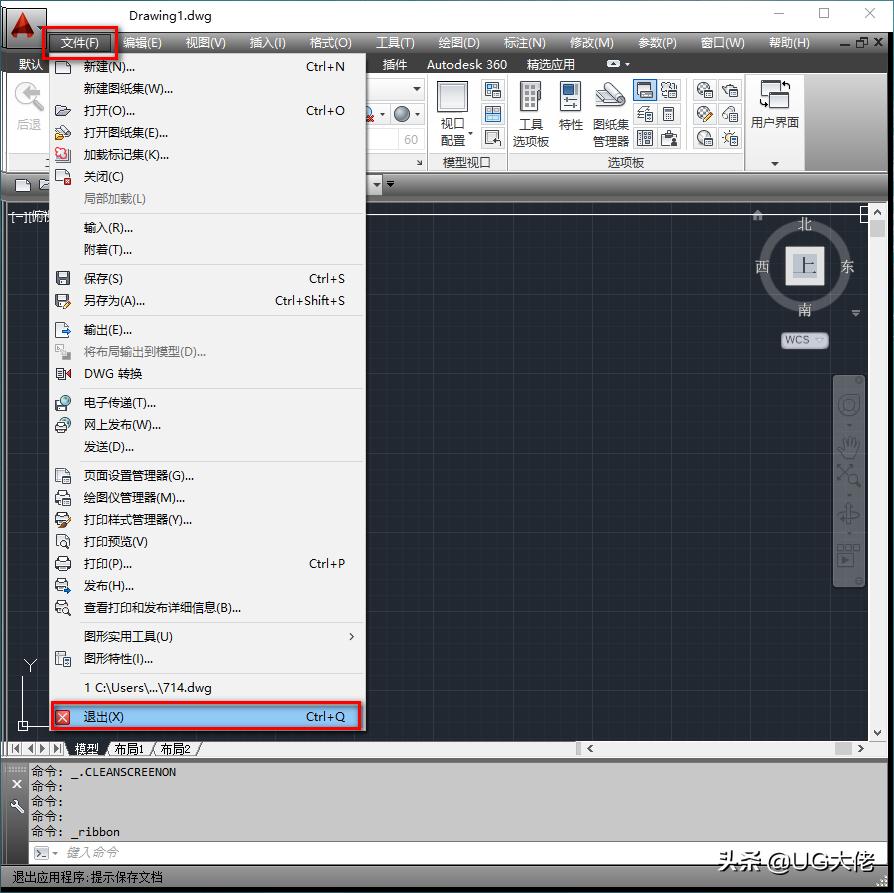Activate the Orbit tool on the navigation bar

click(x=848, y=514)
